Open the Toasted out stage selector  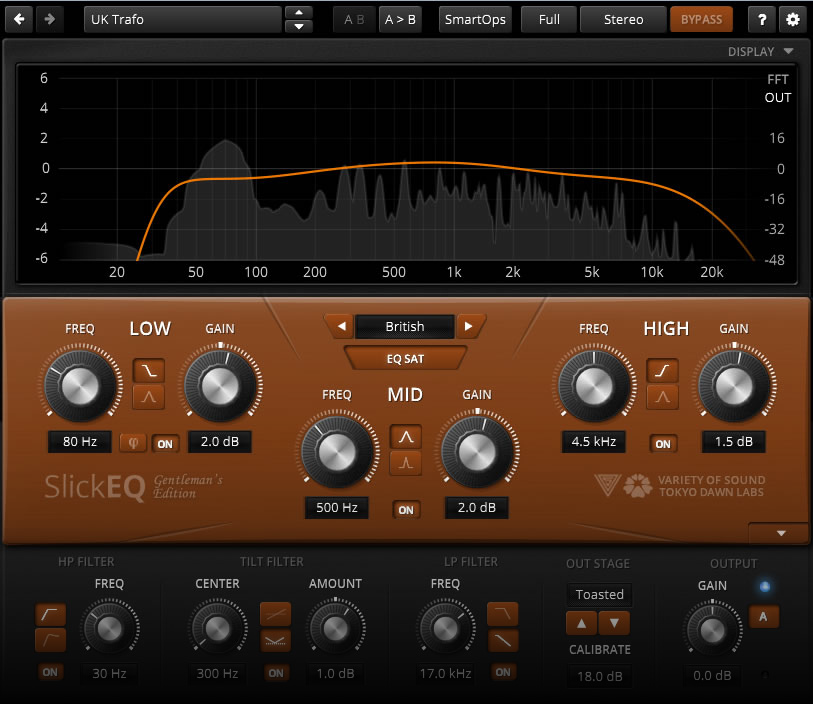[599, 594]
